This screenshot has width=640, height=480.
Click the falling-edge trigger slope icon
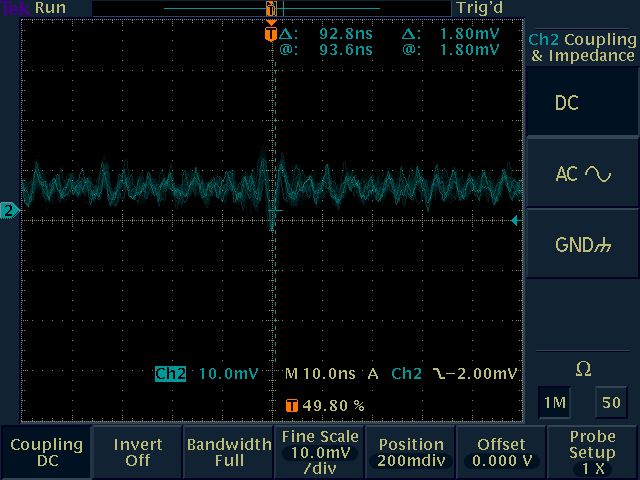[439, 373]
